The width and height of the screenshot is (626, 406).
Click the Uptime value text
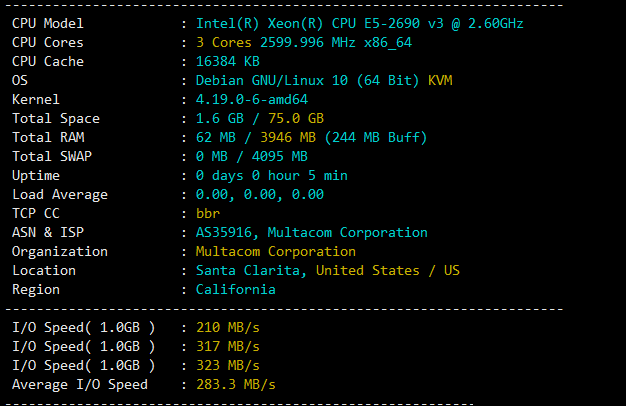(271, 175)
